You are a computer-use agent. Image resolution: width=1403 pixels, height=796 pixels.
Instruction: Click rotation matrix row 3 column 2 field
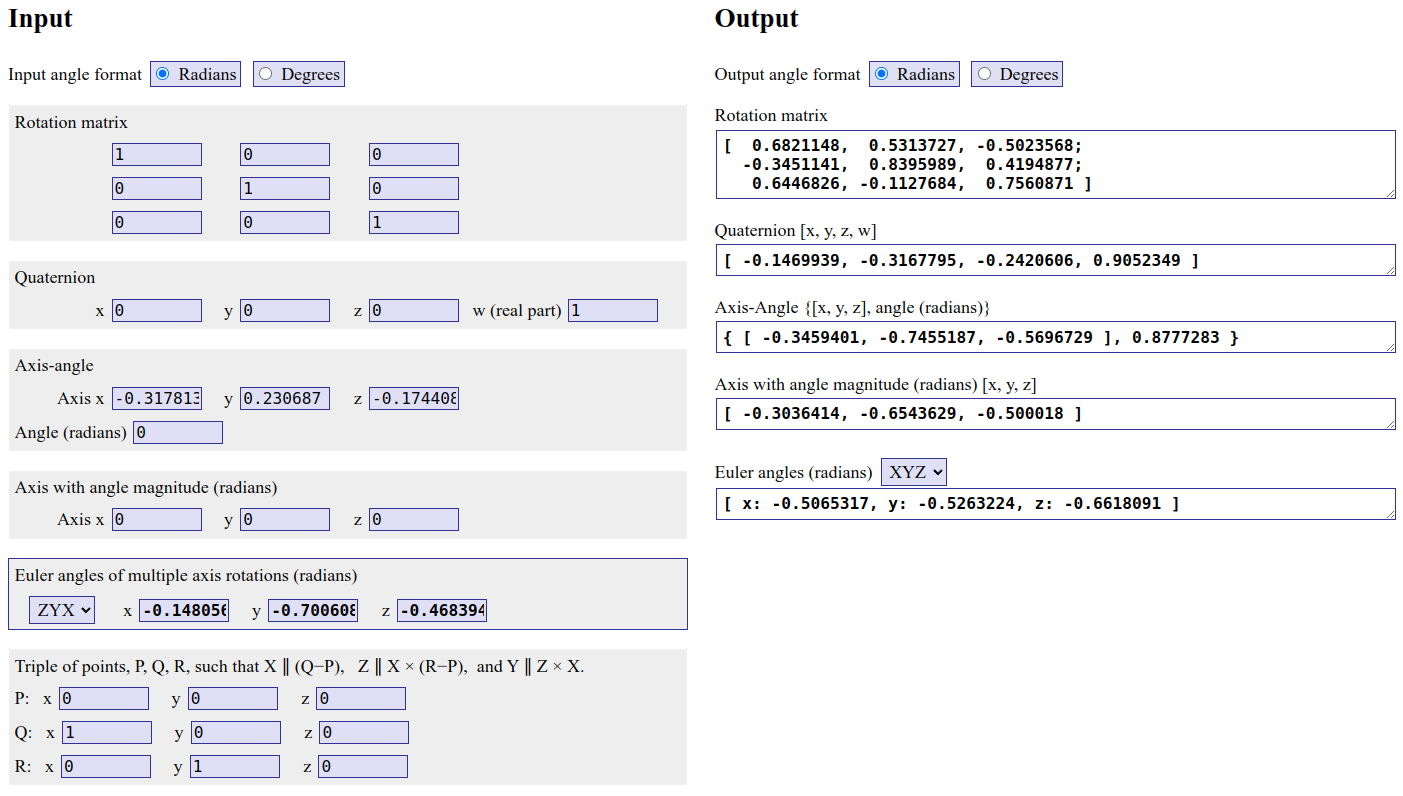(x=285, y=222)
